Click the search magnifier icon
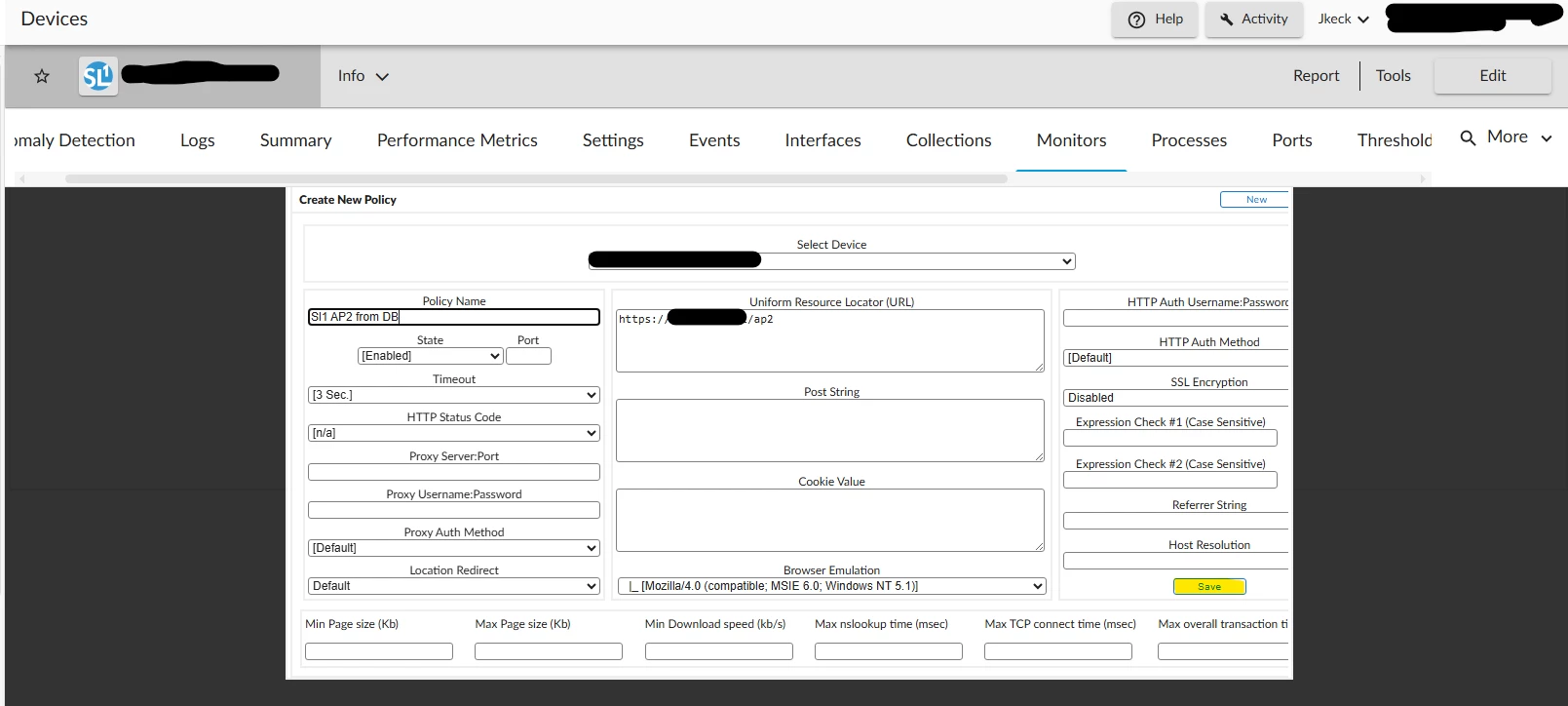 [x=1468, y=137]
